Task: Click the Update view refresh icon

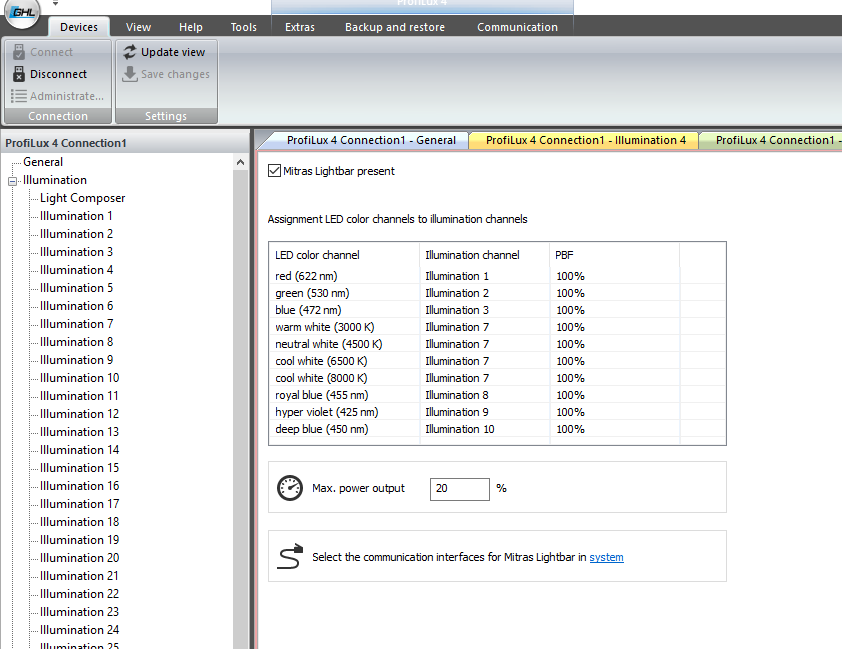Action: pyautogui.click(x=129, y=52)
